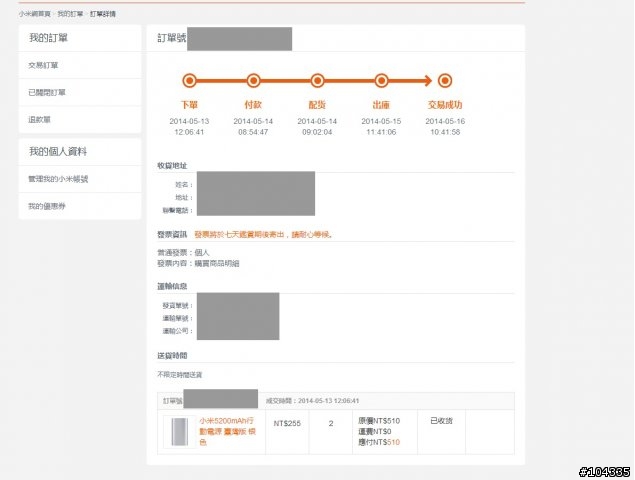Click the 已收货 order status text
Screen dimensions: 635x480
coord(441,421)
